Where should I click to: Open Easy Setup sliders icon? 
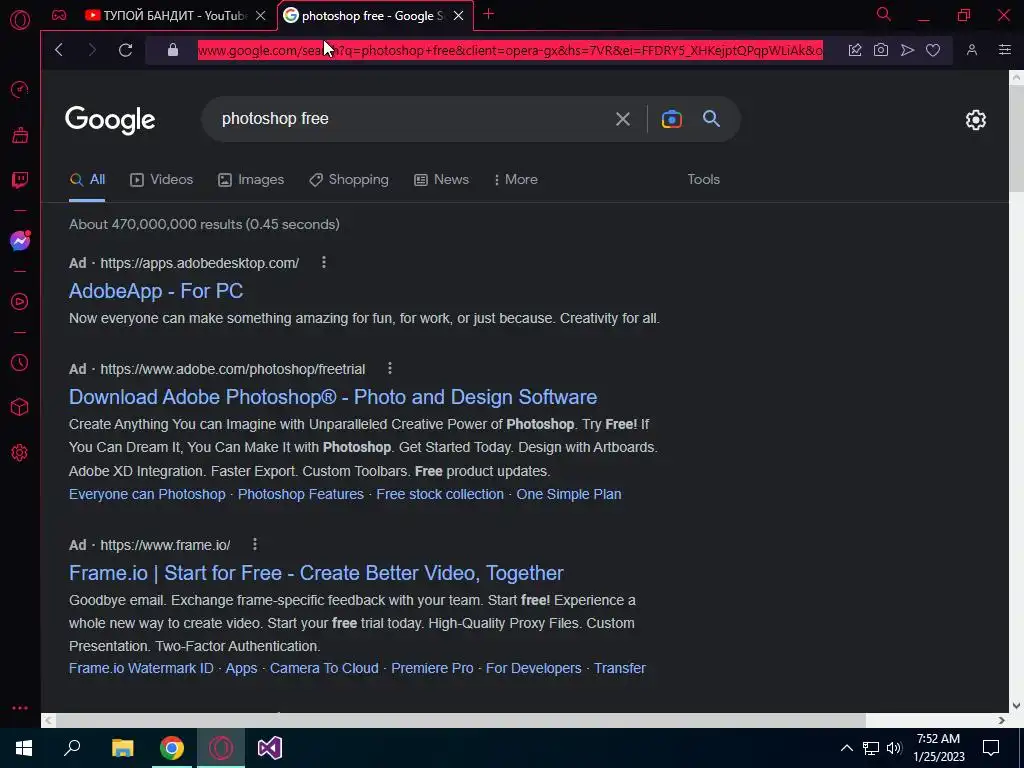pyautogui.click(x=1005, y=50)
